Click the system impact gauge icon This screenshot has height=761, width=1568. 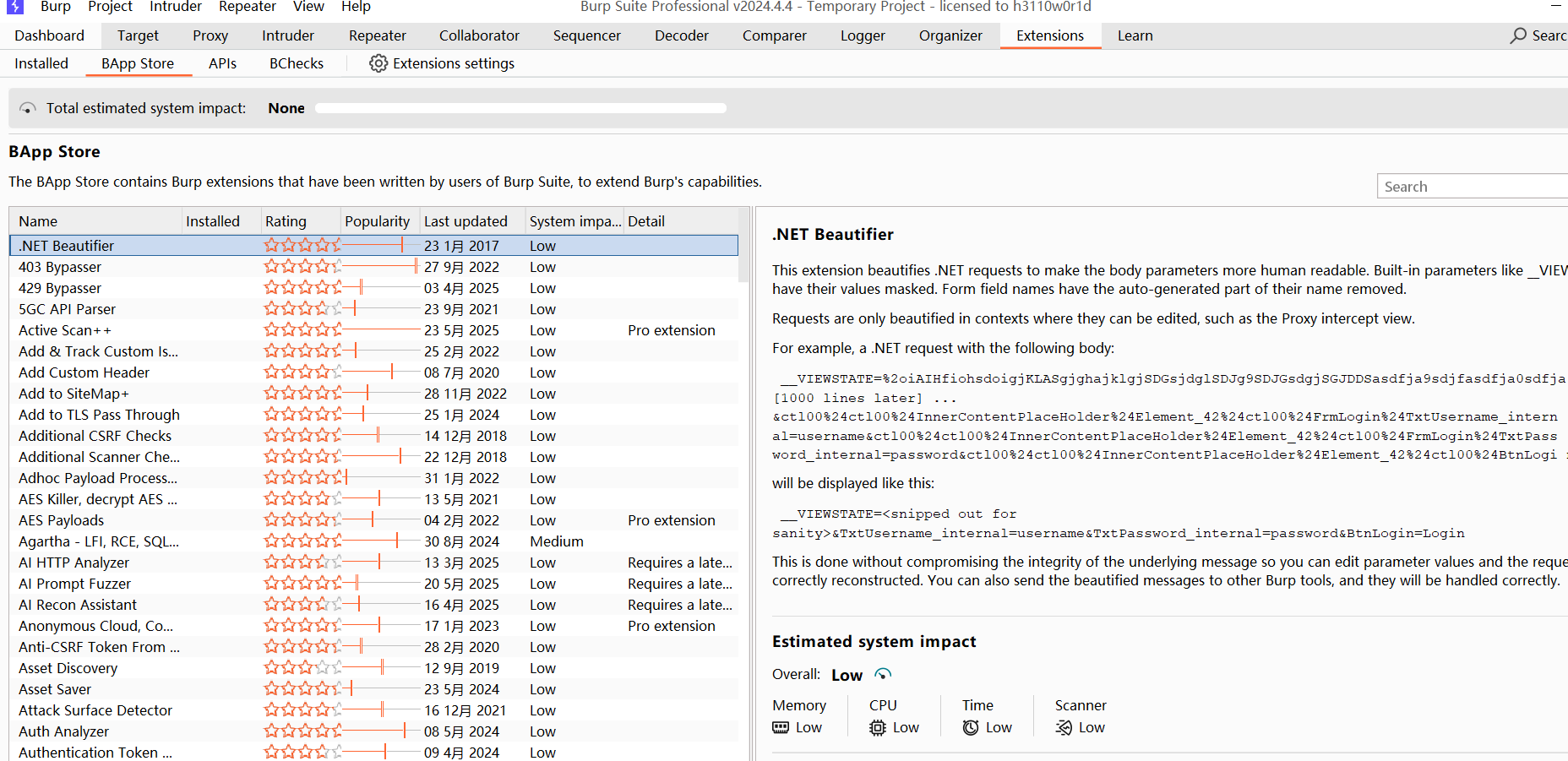click(28, 108)
